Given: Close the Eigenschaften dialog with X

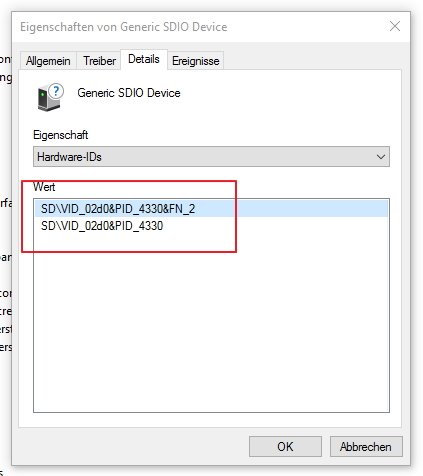Looking at the screenshot, I should (395, 26).
